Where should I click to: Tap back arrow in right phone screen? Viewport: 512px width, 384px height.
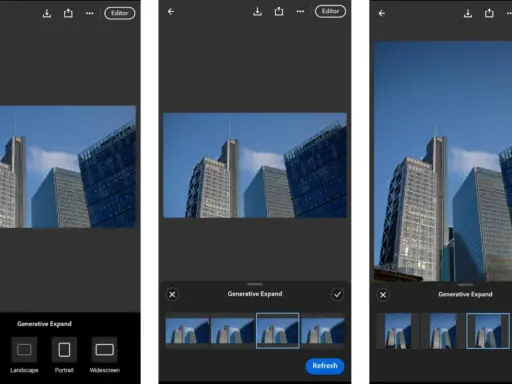(382, 13)
